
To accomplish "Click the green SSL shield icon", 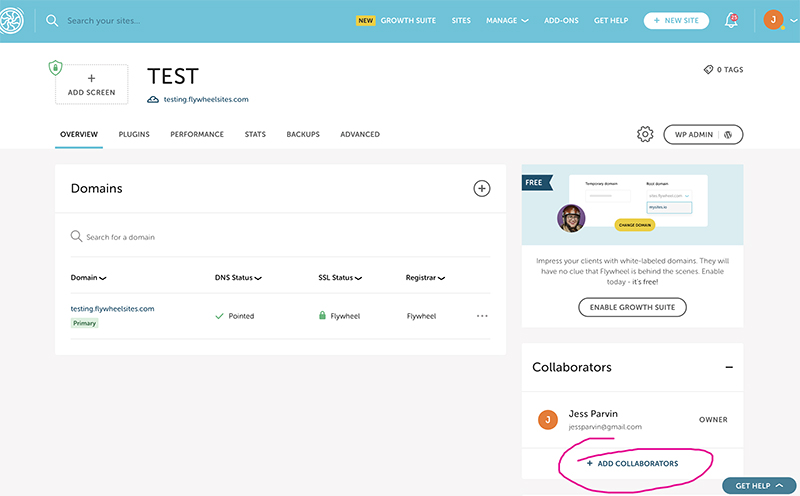I will pos(55,67).
